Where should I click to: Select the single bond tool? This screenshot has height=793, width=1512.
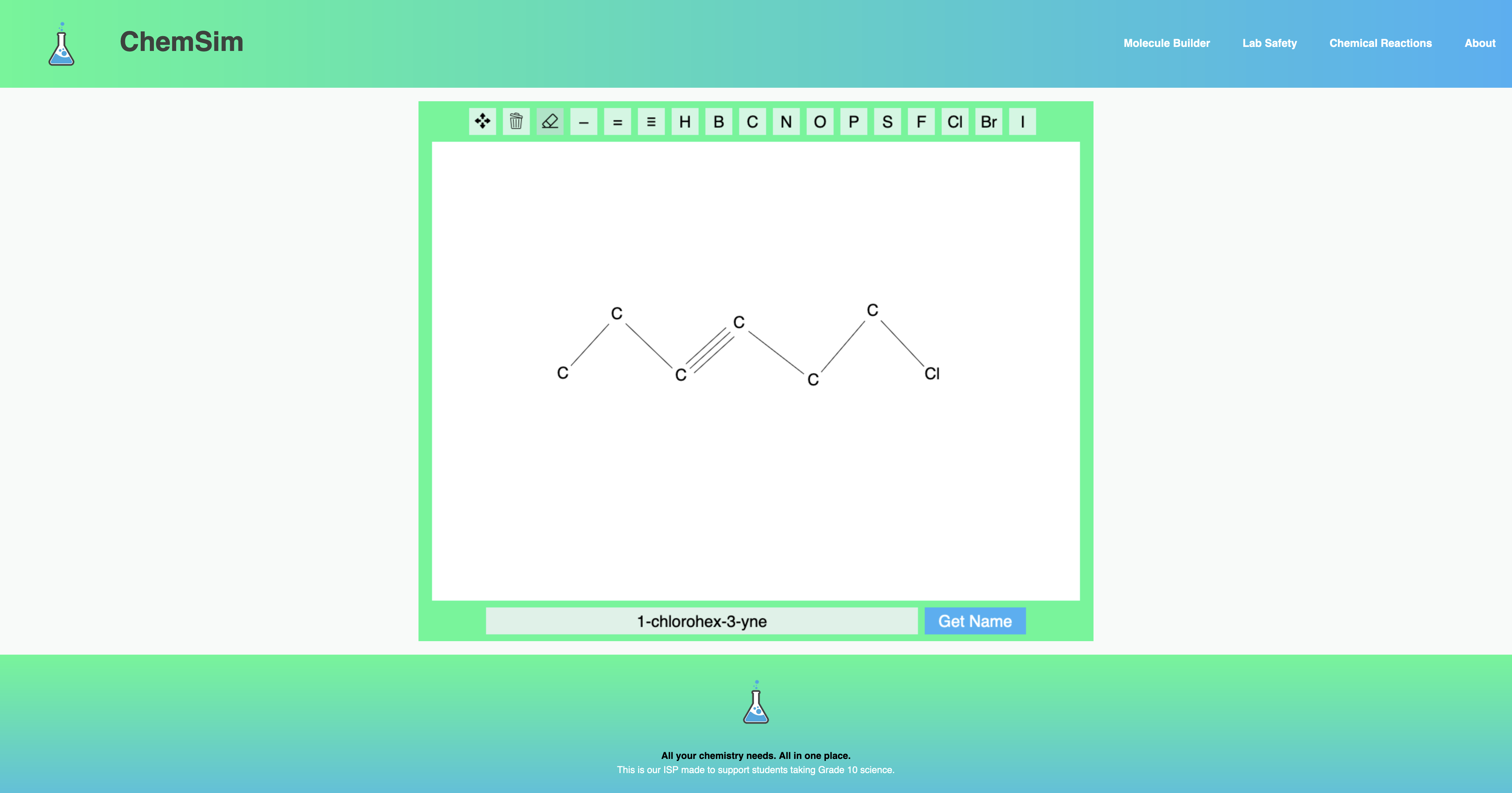tap(584, 121)
